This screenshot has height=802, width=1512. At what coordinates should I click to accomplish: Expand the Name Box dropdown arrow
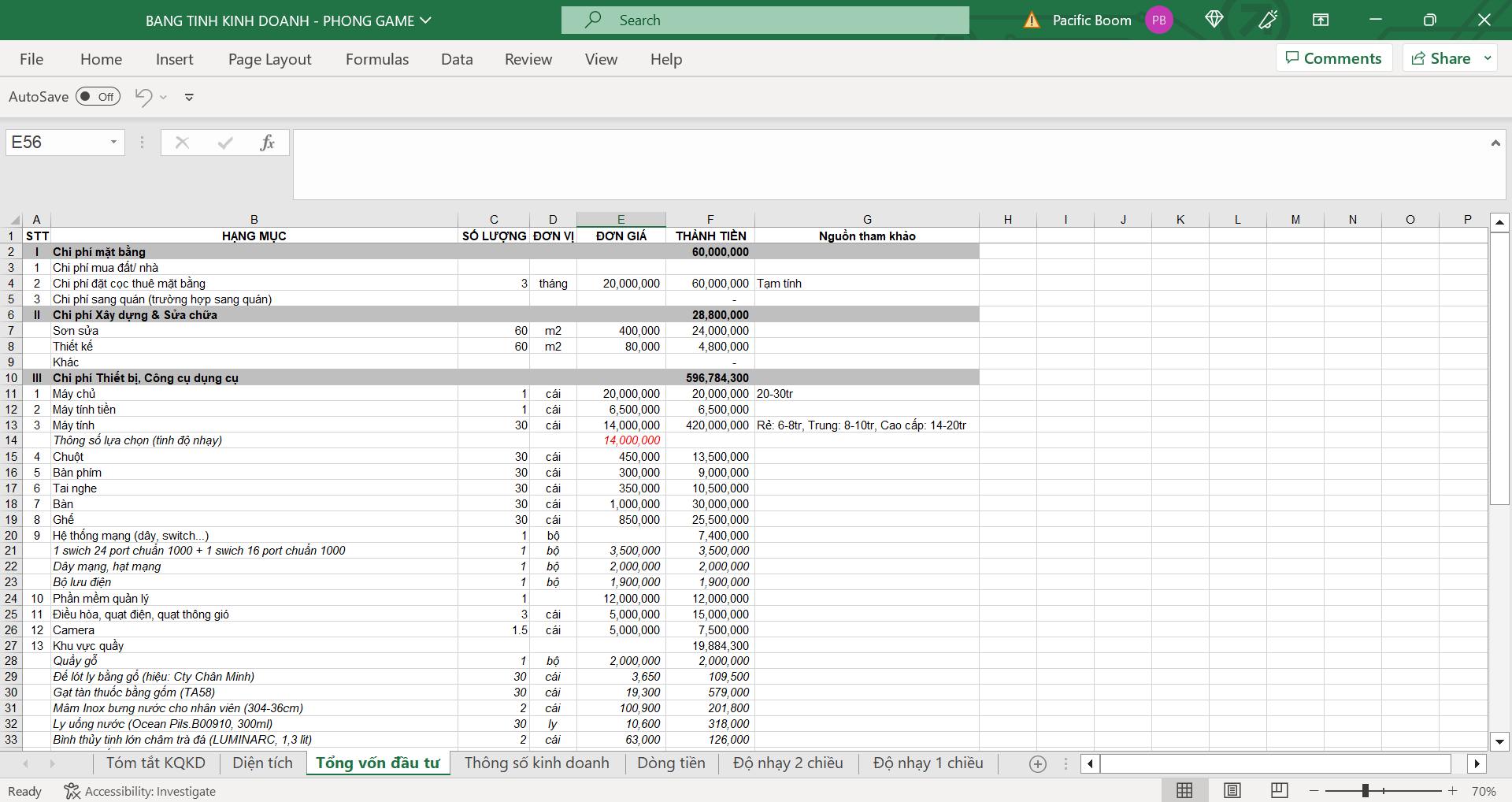[113, 143]
